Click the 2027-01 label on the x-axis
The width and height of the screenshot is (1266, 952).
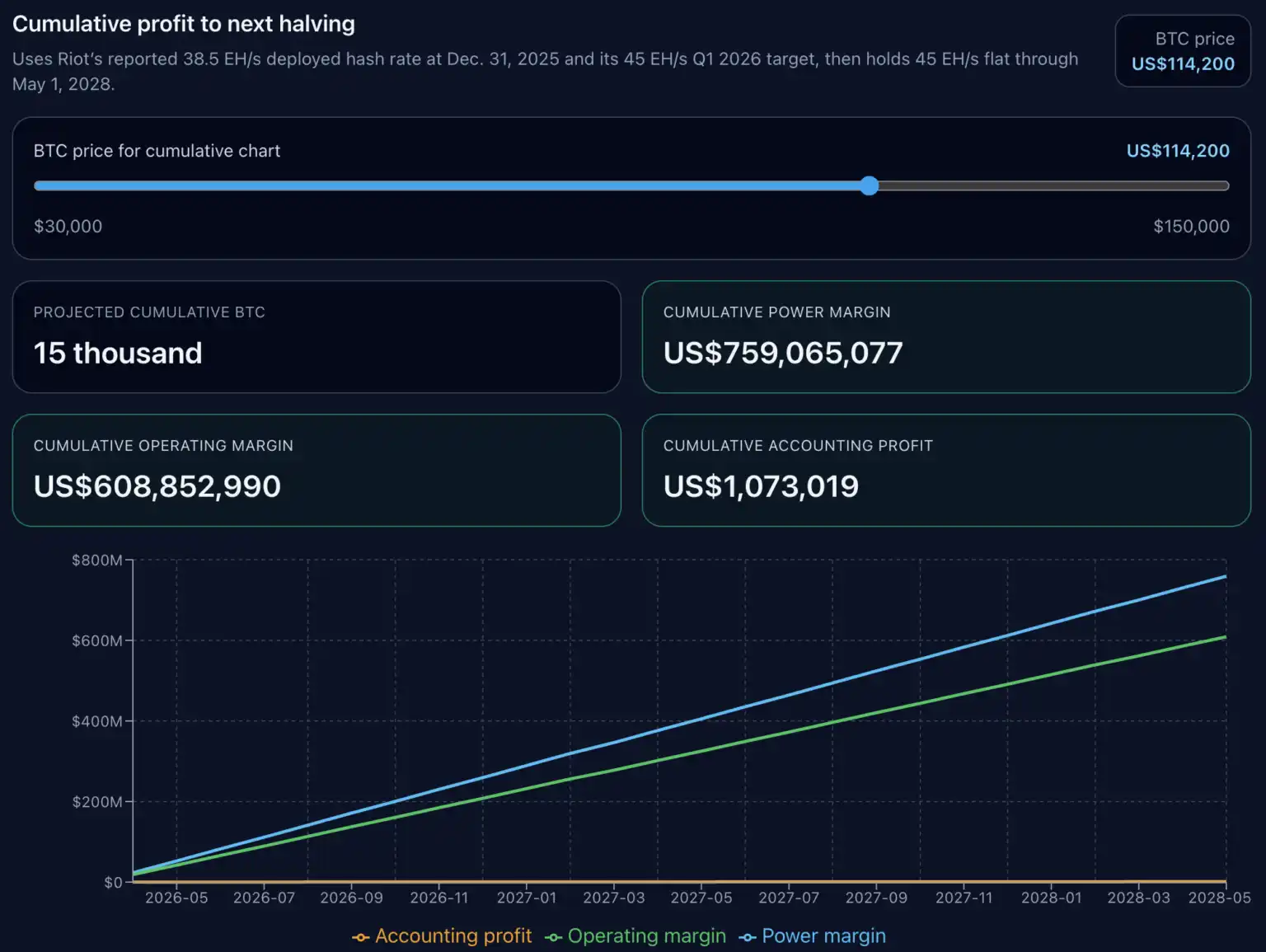coord(527,898)
